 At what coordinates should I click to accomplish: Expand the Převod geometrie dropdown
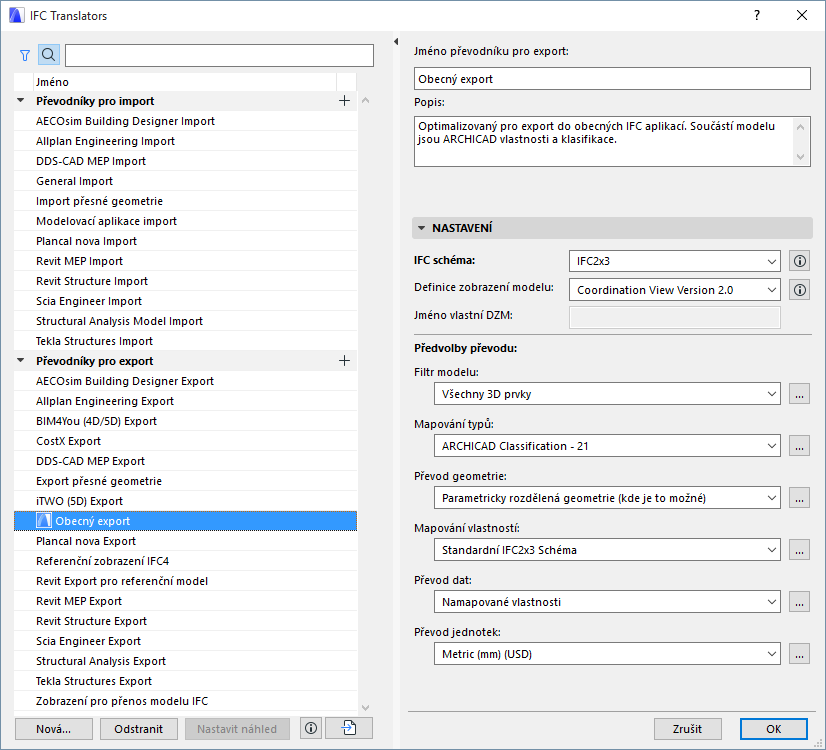pos(608,497)
